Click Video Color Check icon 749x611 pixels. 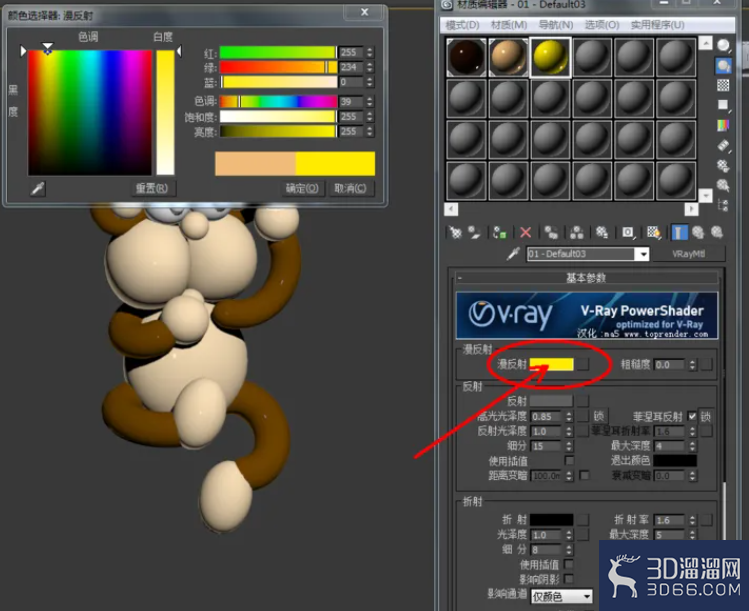point(723,125)
